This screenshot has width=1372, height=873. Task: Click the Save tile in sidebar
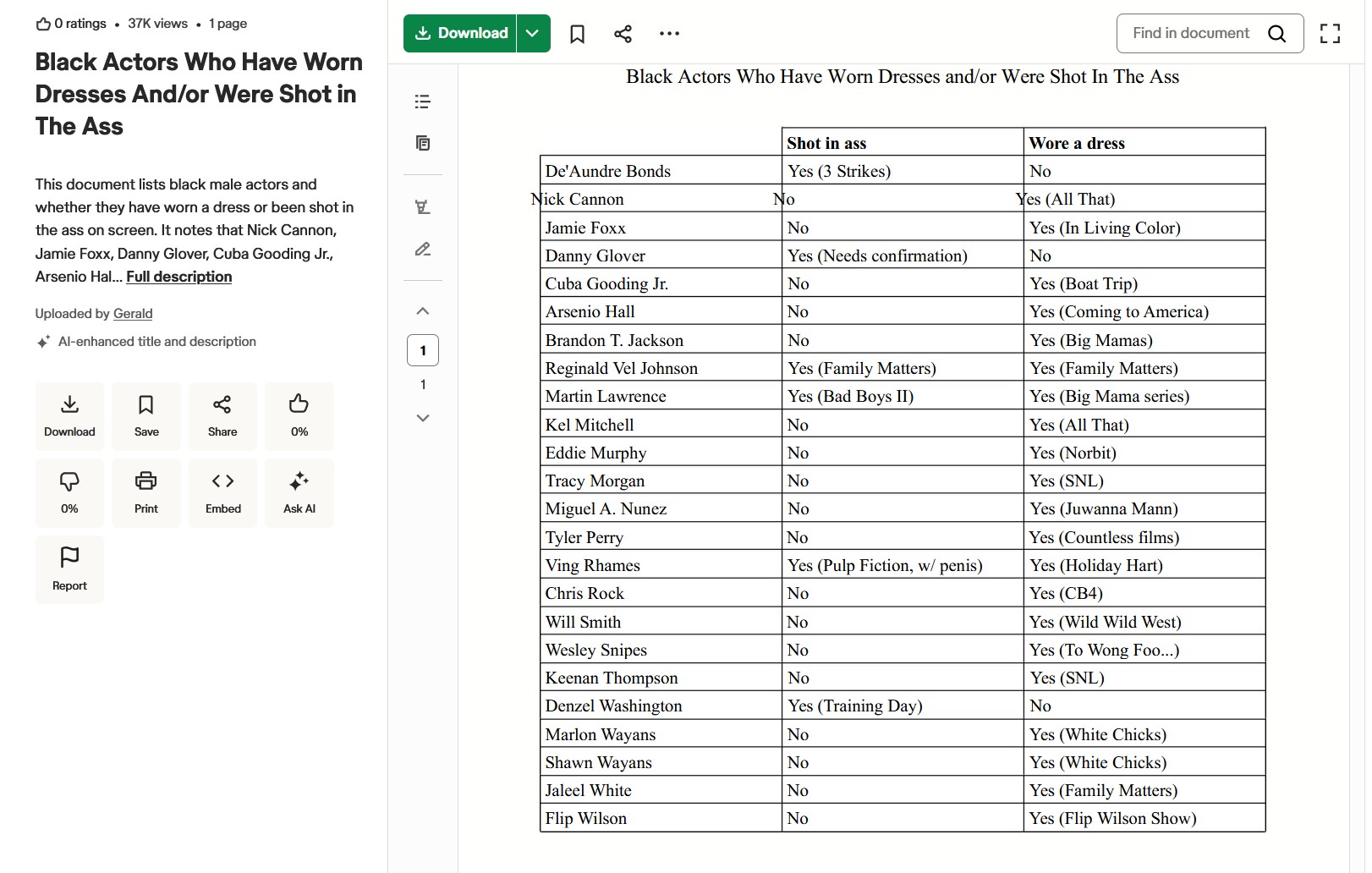[146, 416]
